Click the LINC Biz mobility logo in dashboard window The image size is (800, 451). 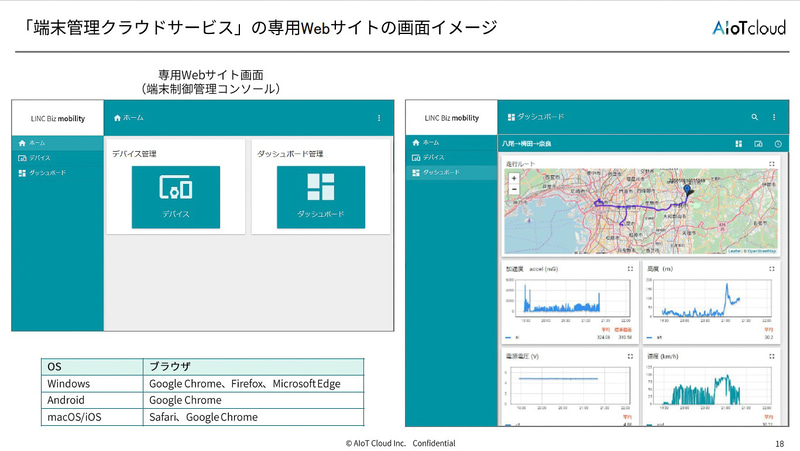coord(452,118)
